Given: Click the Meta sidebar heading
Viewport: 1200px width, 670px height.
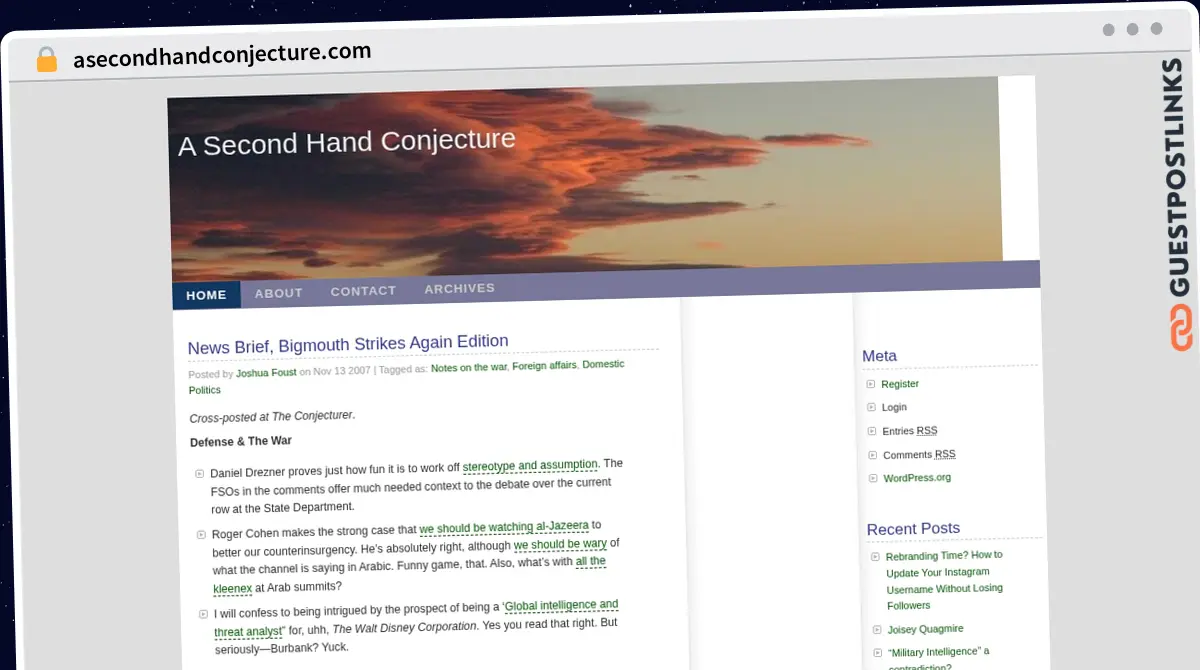Looking at the screenshot, I should (879, 356).
